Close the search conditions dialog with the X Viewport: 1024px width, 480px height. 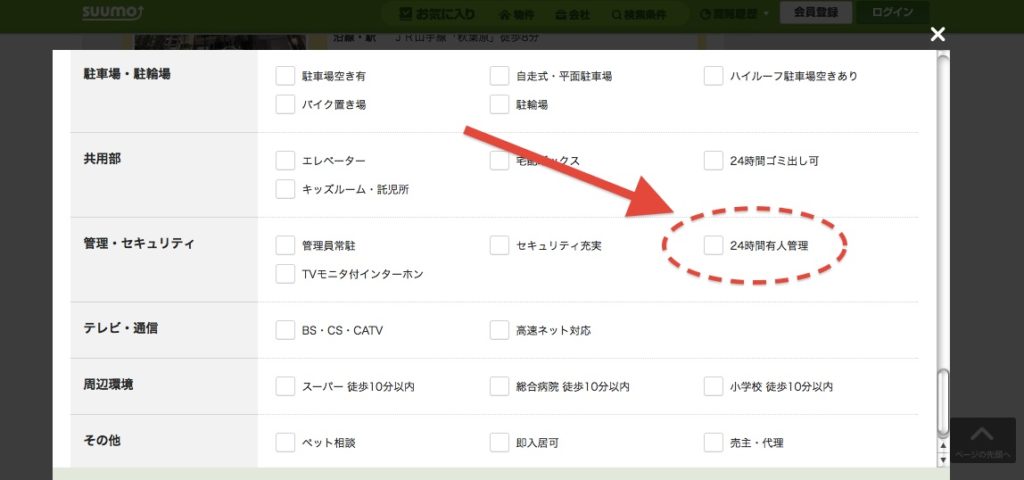click(937, 35)
